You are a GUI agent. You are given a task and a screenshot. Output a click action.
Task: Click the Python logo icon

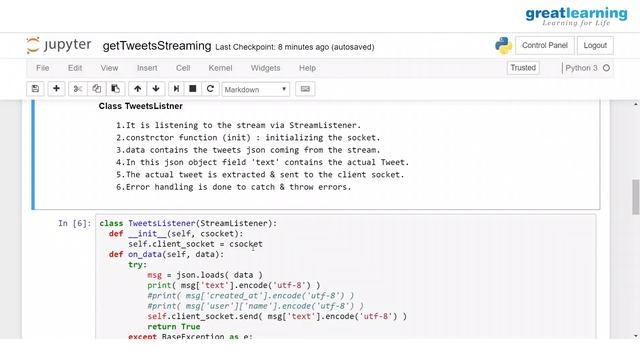pos(504,45)
